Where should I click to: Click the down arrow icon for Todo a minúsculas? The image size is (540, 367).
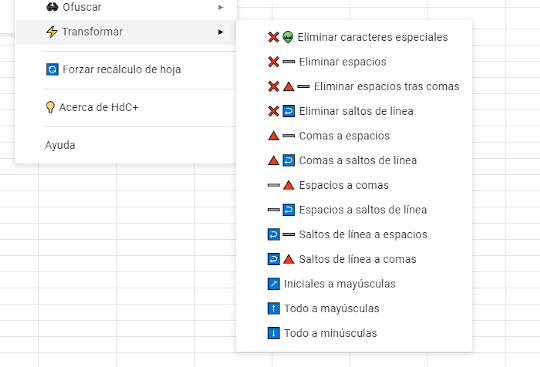pos(273,333)
